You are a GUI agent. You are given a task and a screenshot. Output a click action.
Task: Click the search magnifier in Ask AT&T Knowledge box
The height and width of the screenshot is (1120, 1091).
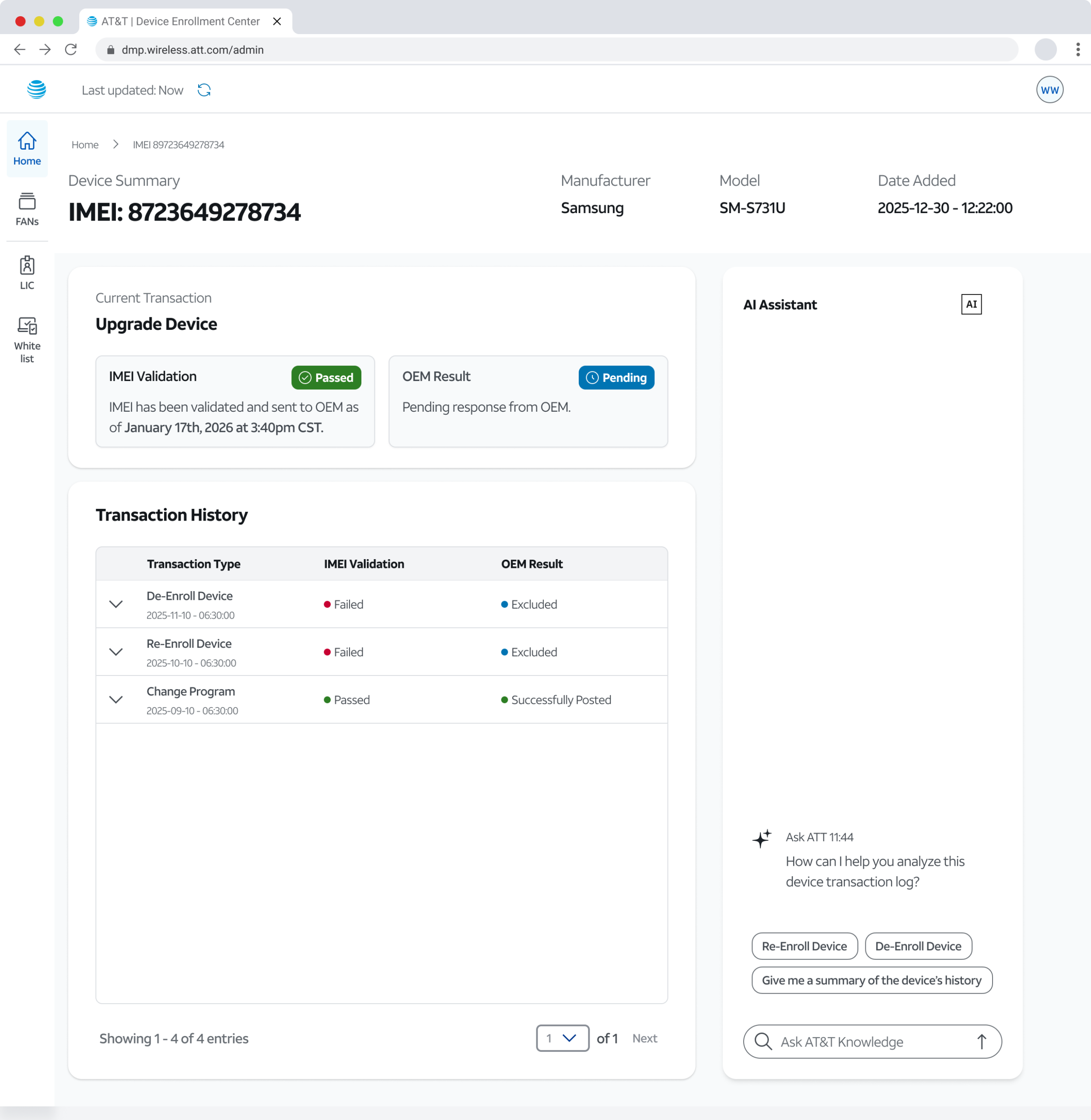tap(763, 1041)
